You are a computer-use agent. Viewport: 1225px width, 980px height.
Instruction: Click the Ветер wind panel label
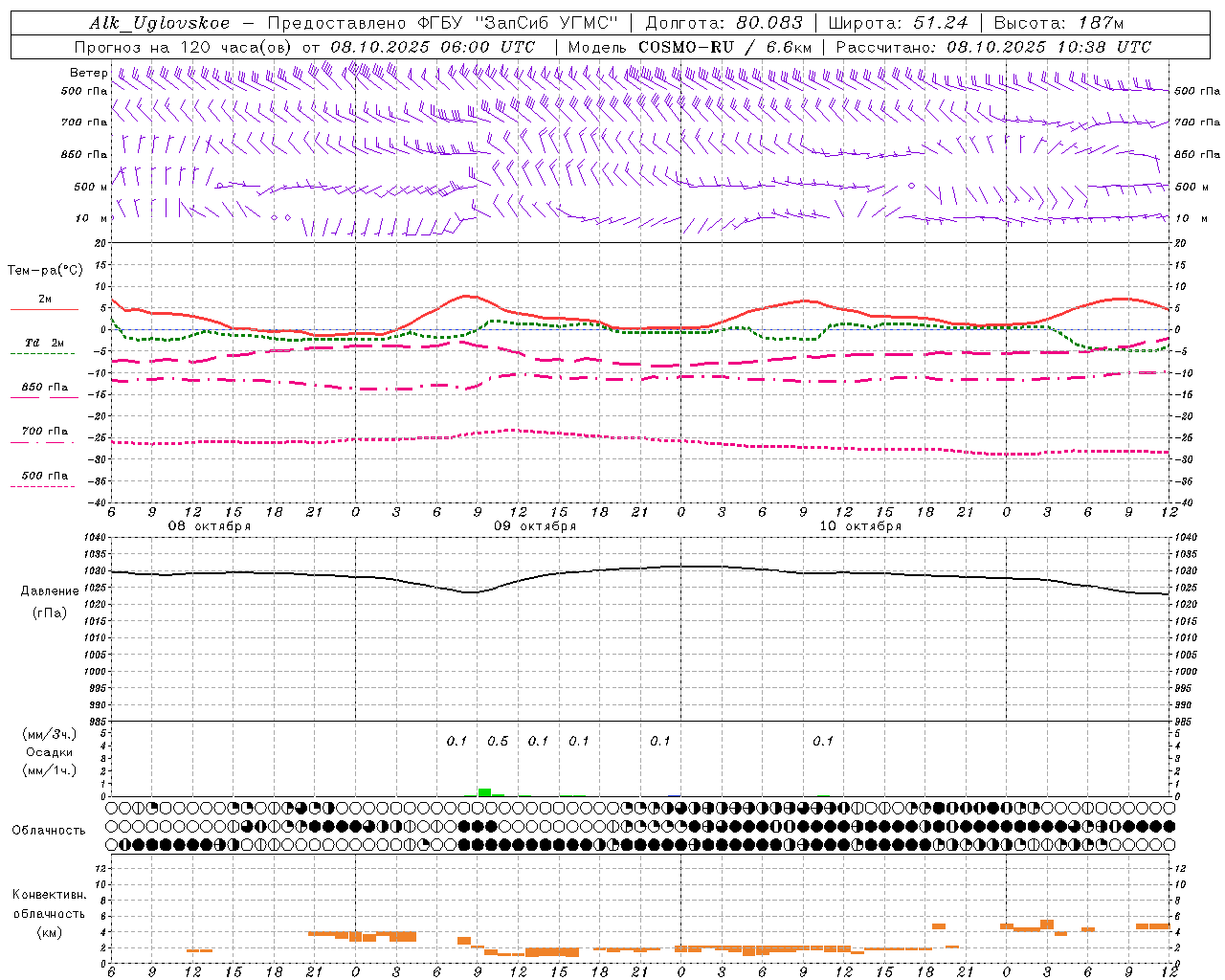tap(88, 73)
